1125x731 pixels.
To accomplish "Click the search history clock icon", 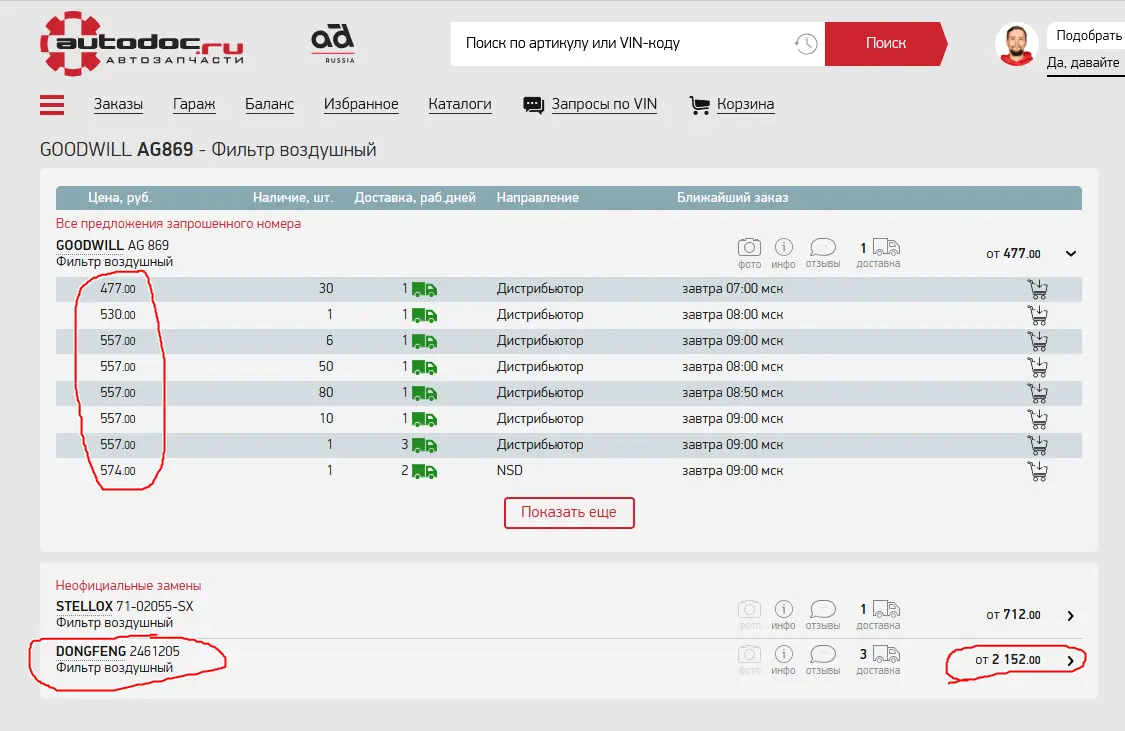I will [806, 44].
